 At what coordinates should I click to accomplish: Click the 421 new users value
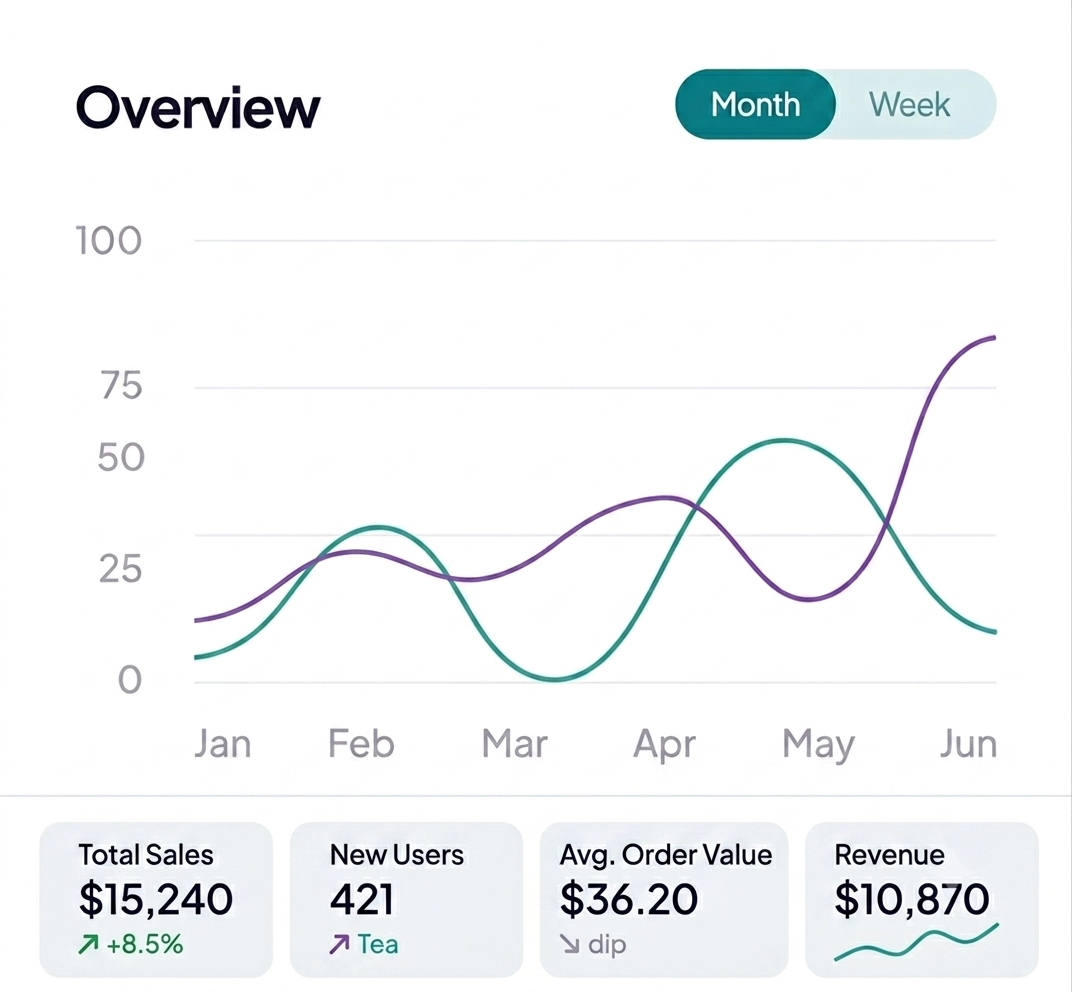point(362,899)
